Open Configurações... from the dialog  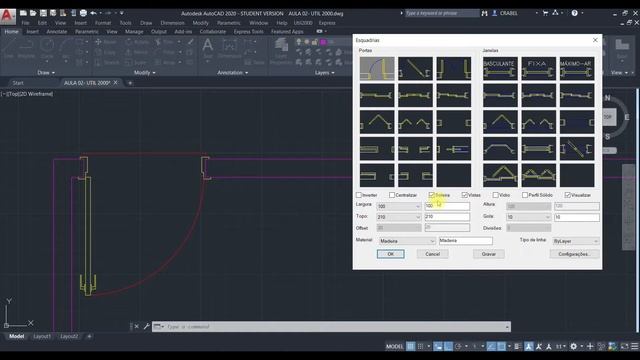(x=574, y=254)
